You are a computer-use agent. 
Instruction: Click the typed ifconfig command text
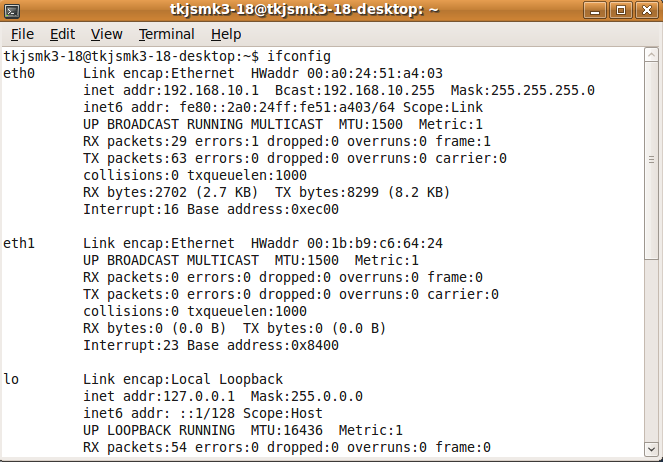pos(298,55)
